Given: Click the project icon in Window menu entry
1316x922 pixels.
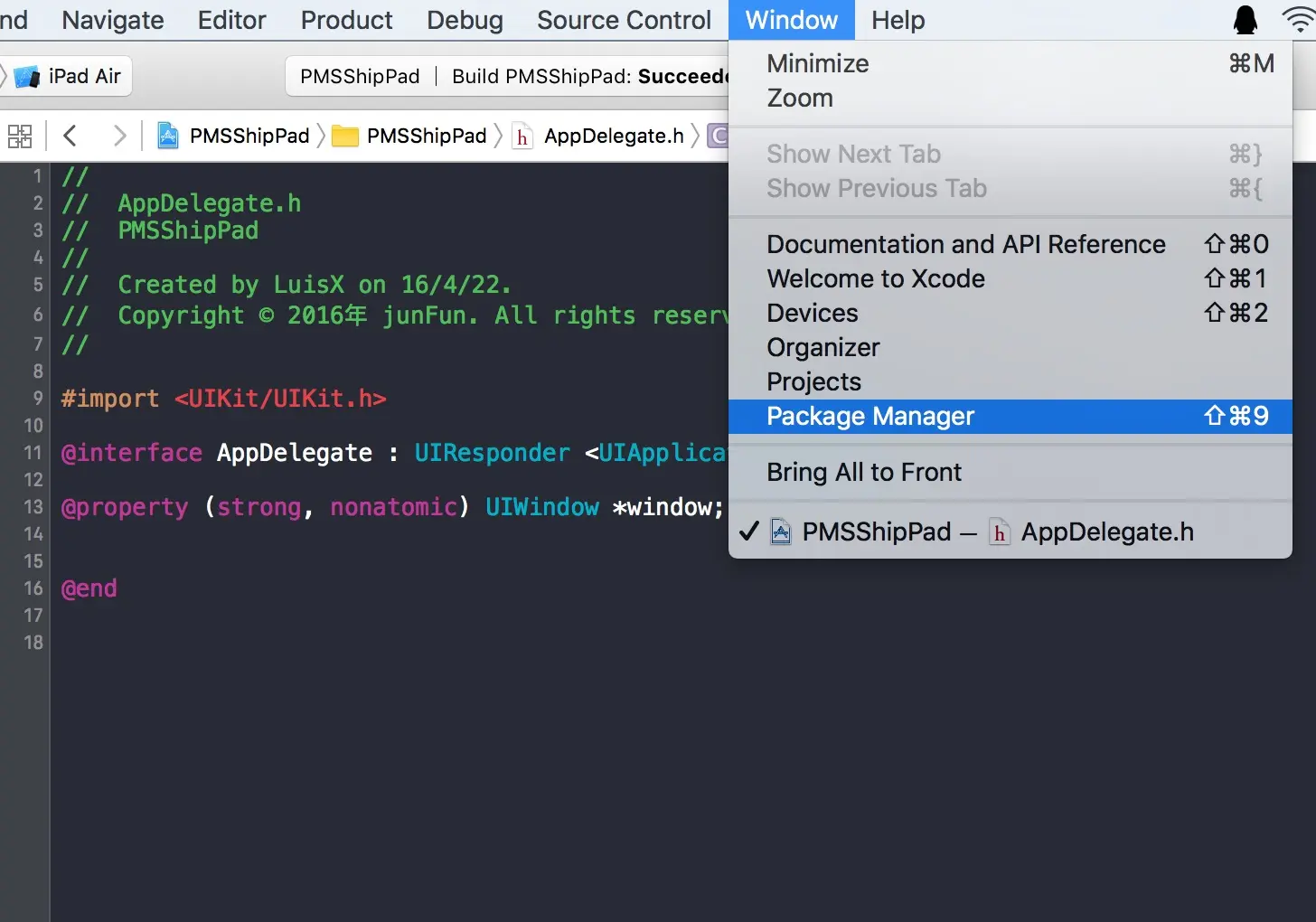Looking at the screenshot, I should click(781, 532).
